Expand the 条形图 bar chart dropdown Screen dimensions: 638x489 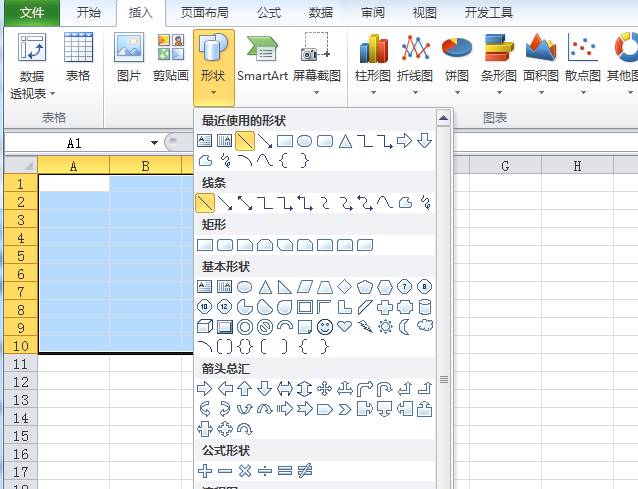(x=499, y=65)
